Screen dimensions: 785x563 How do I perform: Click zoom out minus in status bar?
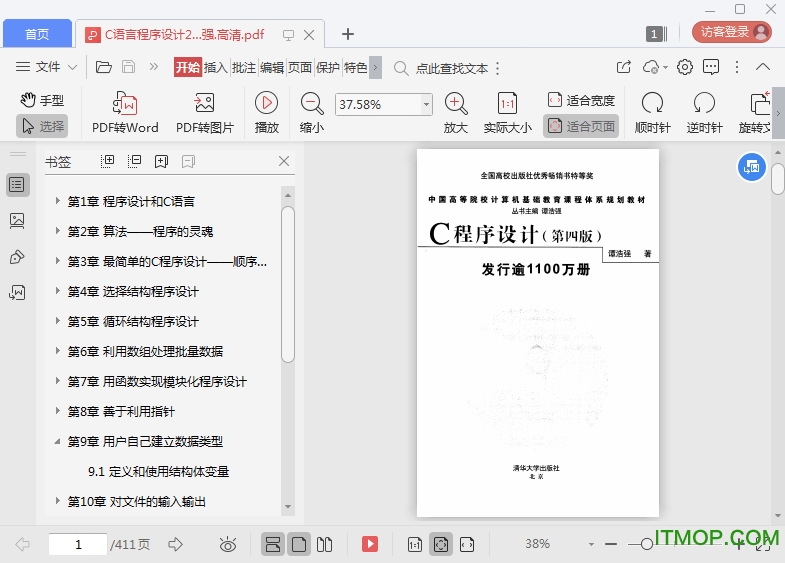tap(611, 544)
